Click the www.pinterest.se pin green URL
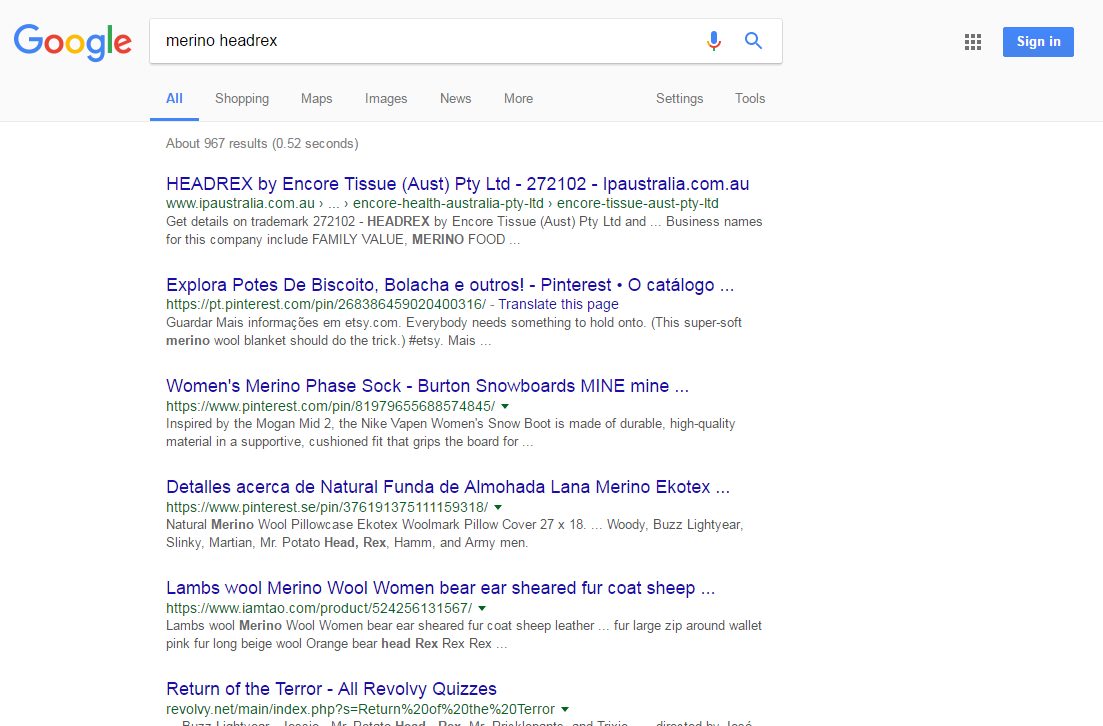 point(327,507)
